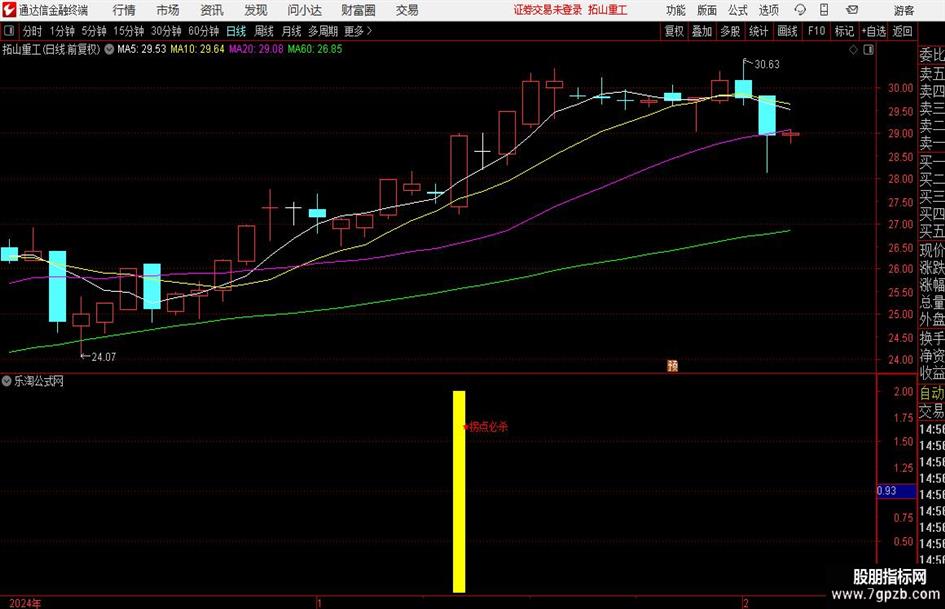Open dropdown arrow beside 乐淘公式网 indicator
Image resolution: width=945 pixels, height=609 pixels.
(7, 381)
